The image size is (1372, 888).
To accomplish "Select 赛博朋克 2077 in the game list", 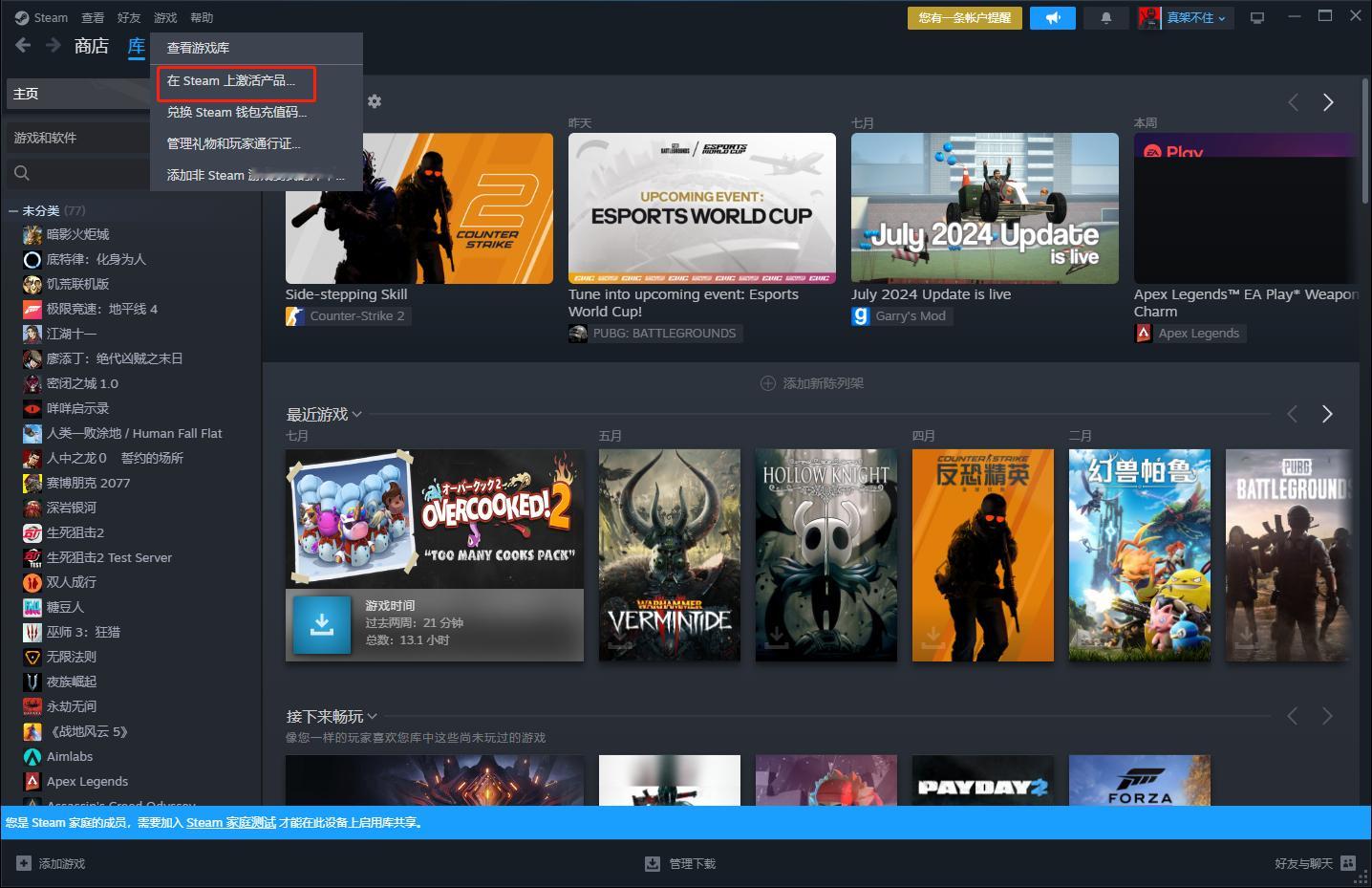I will click(x=88, y=483).
